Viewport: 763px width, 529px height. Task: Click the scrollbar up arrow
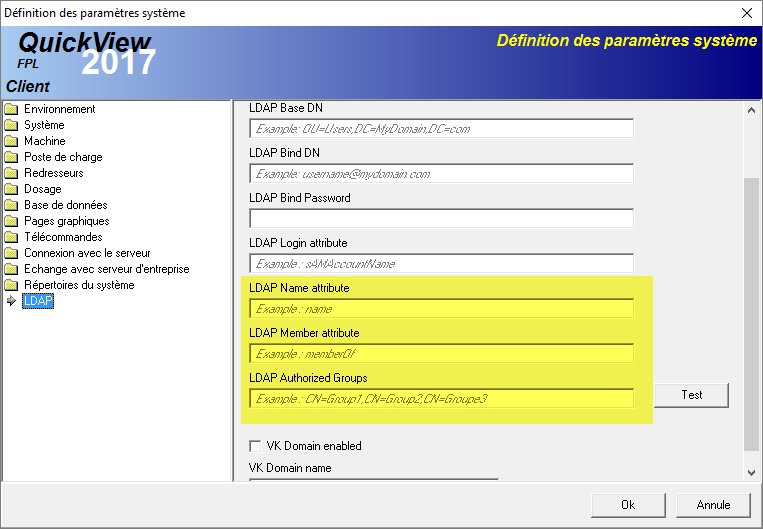click(751, 110)
